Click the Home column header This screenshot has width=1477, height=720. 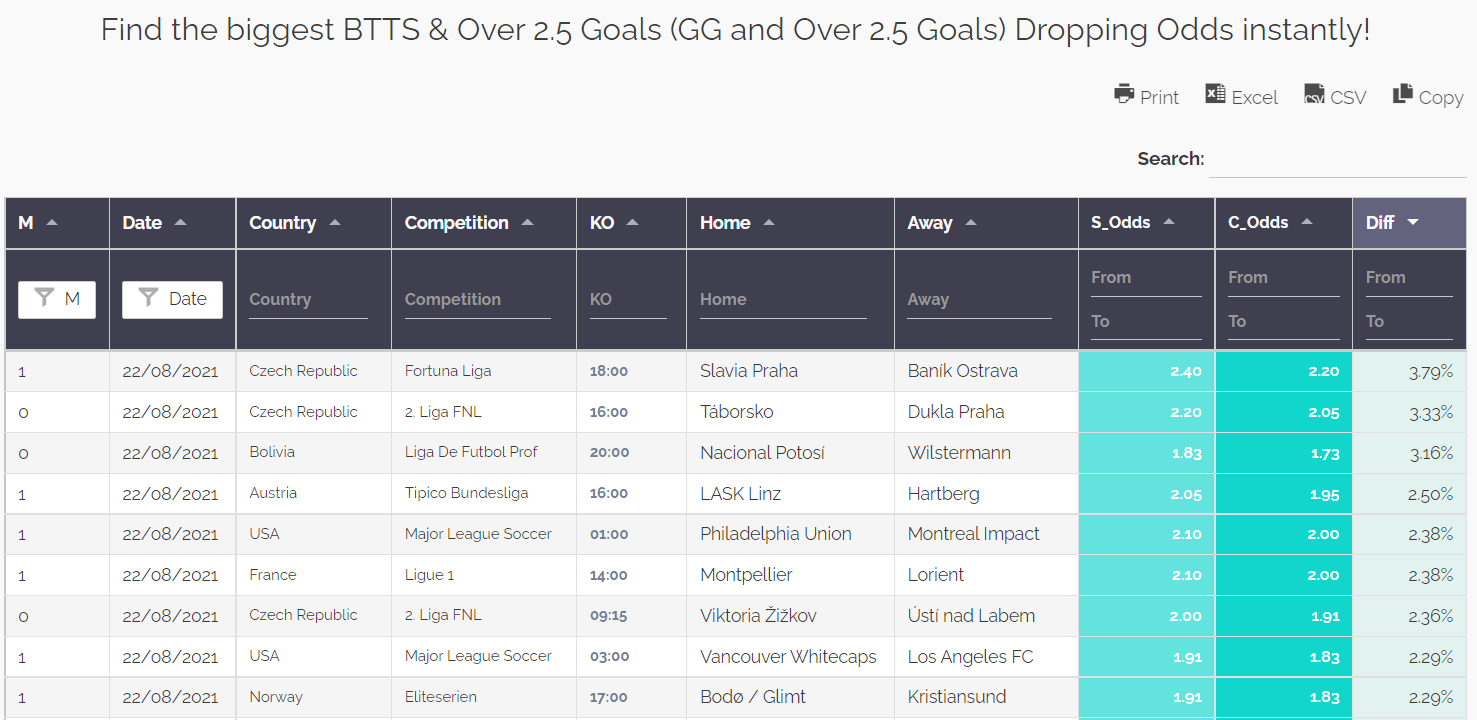(x=791, y=223)
